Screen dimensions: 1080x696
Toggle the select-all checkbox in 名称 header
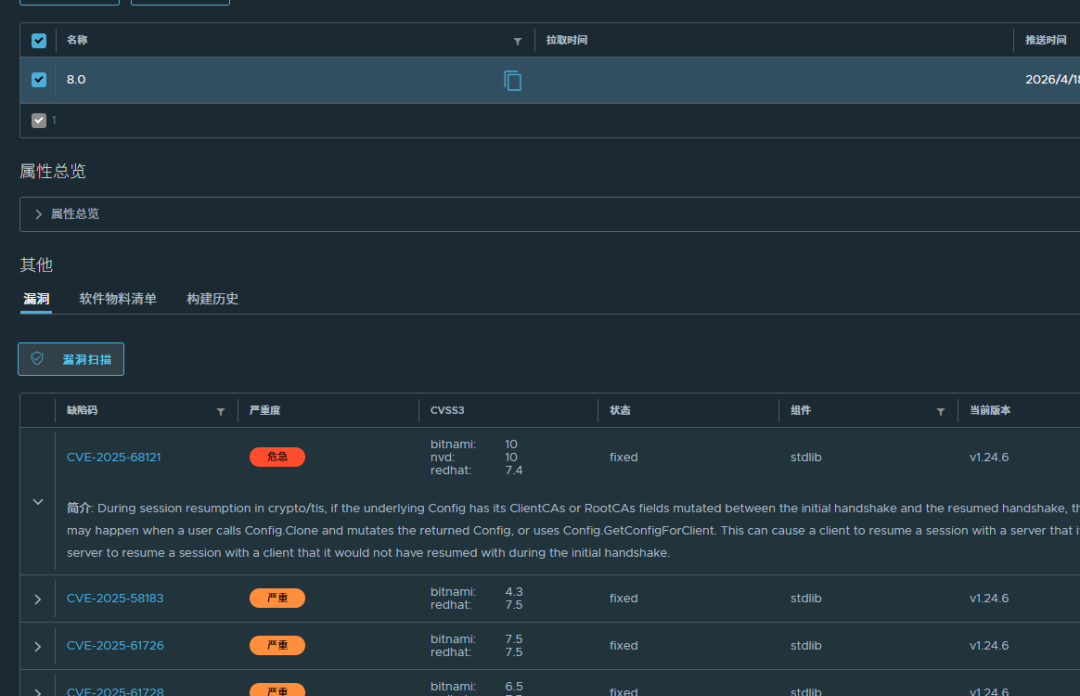39,41
